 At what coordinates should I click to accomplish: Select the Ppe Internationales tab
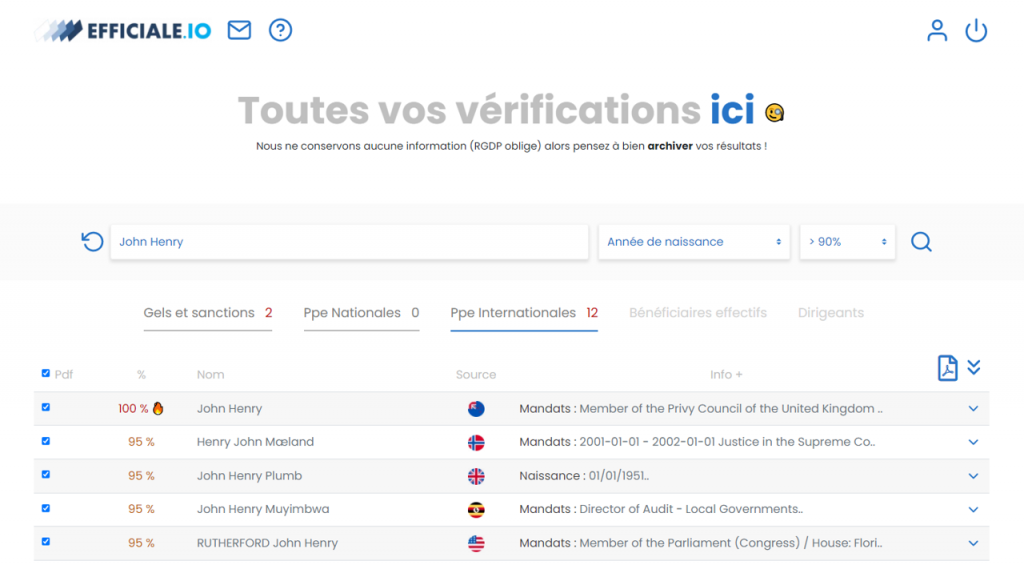point(524,314)
